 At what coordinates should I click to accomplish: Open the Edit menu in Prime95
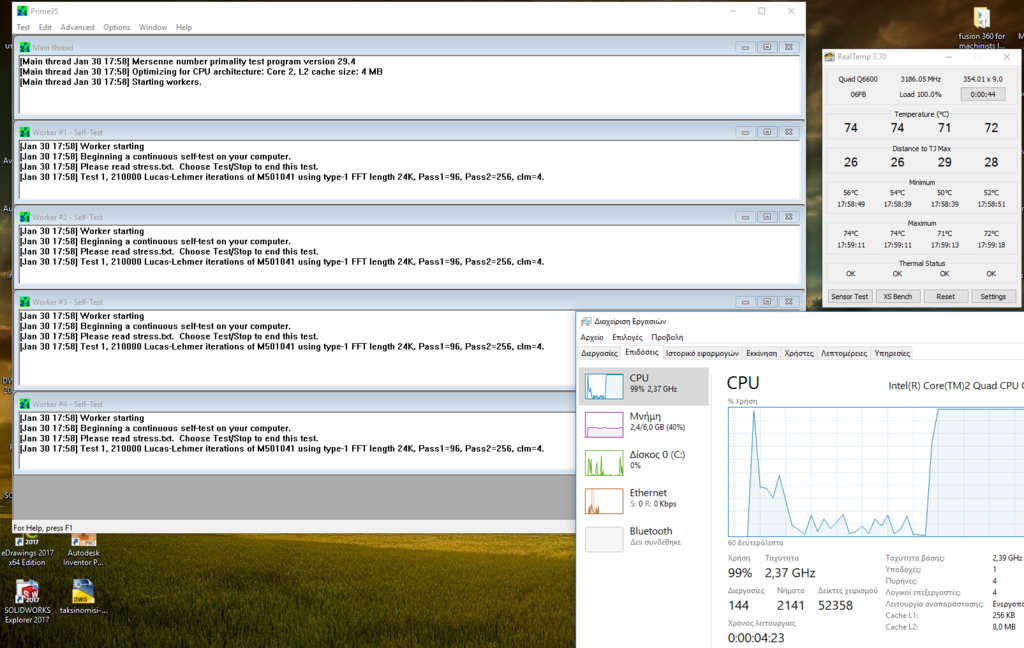coord(45,27)
